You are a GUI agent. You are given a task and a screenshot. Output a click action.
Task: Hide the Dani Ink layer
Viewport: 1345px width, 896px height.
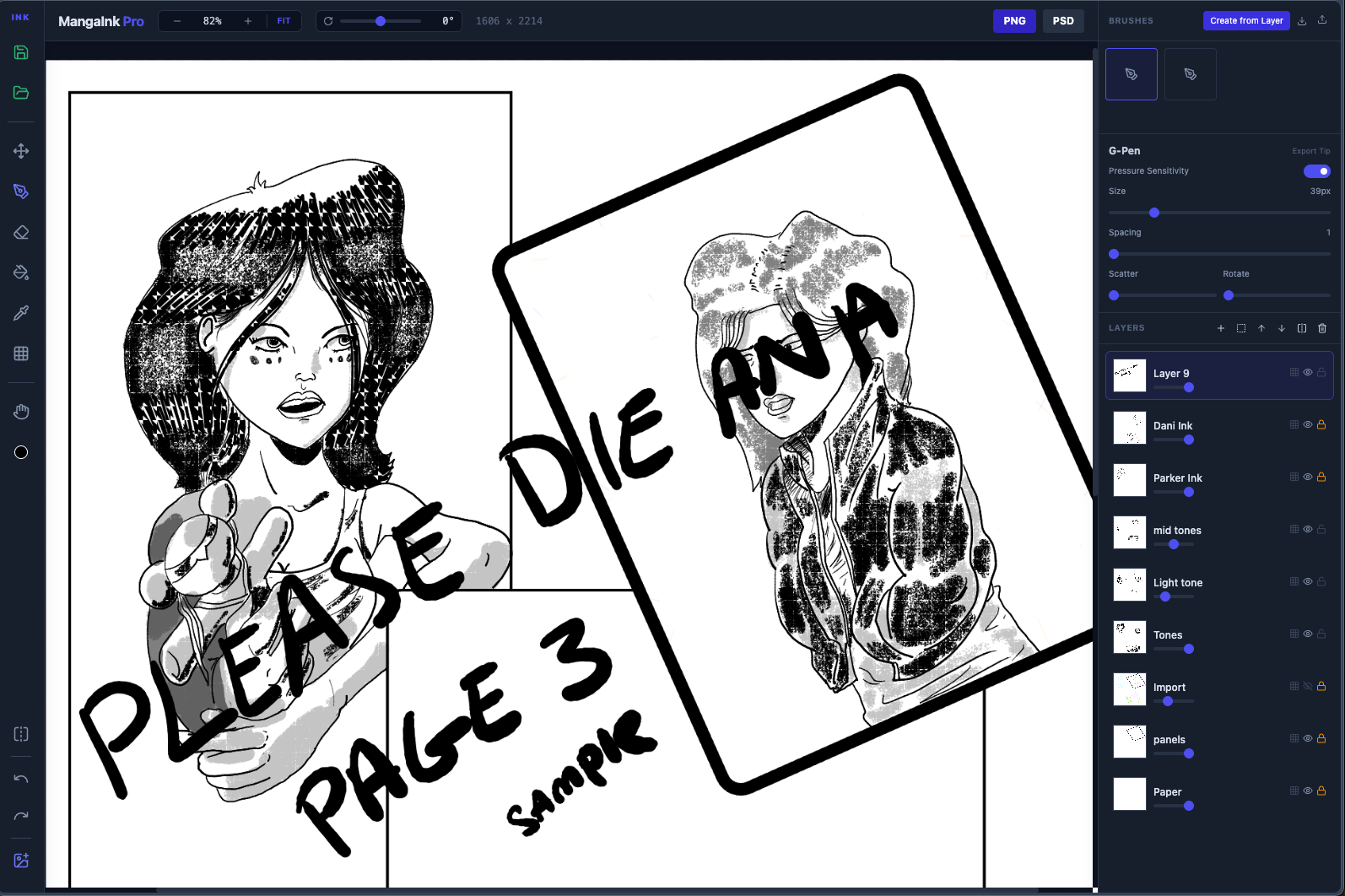point(1307,424)
